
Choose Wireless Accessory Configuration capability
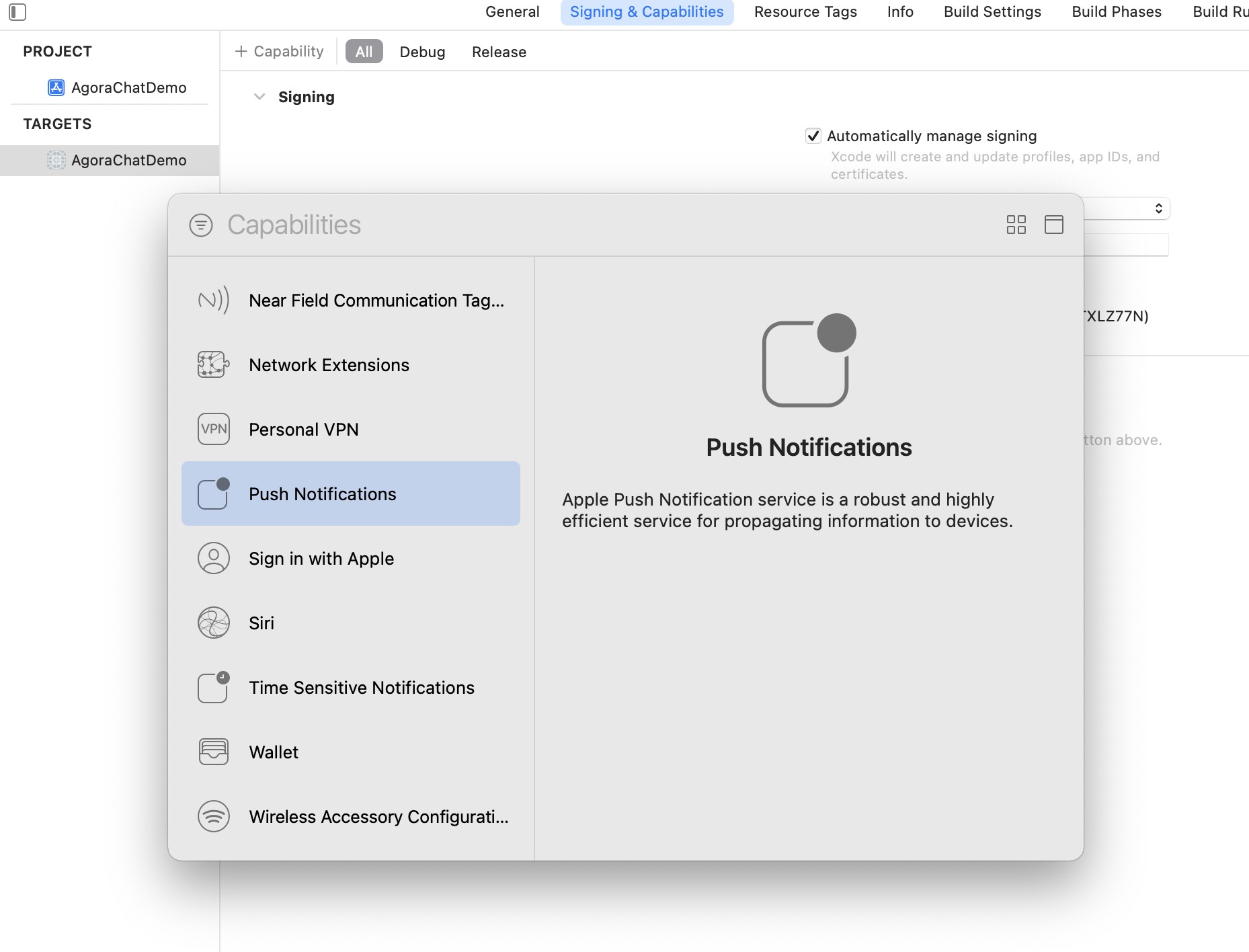click(x=351, y=816)
